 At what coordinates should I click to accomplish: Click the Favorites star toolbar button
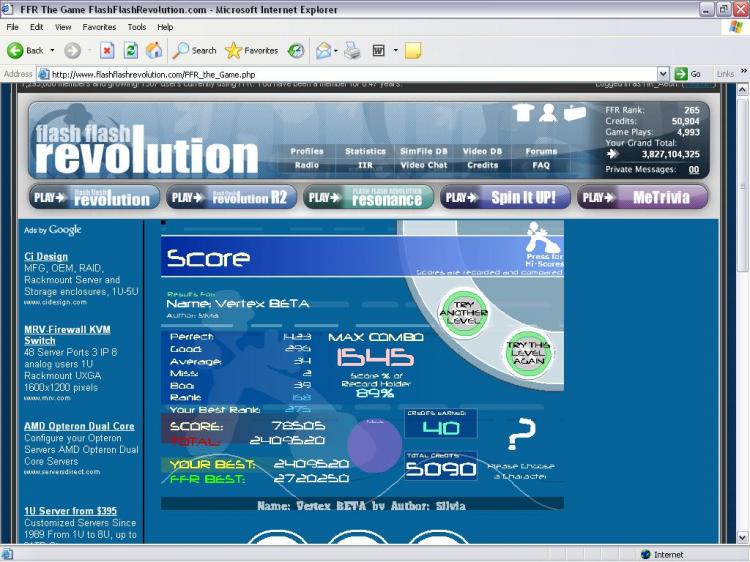(251, 50)
